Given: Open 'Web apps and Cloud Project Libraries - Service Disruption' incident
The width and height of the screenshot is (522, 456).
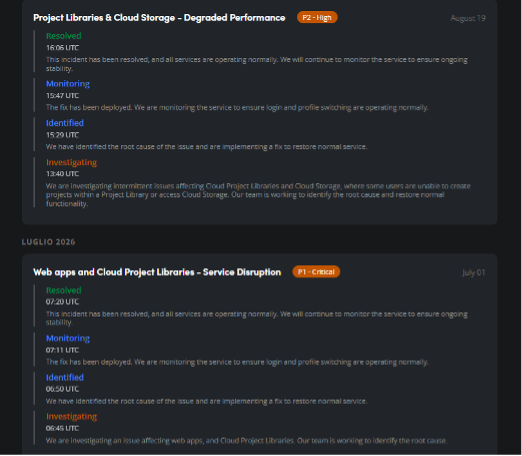Looking at the screenshot, I should click(157, 272).
